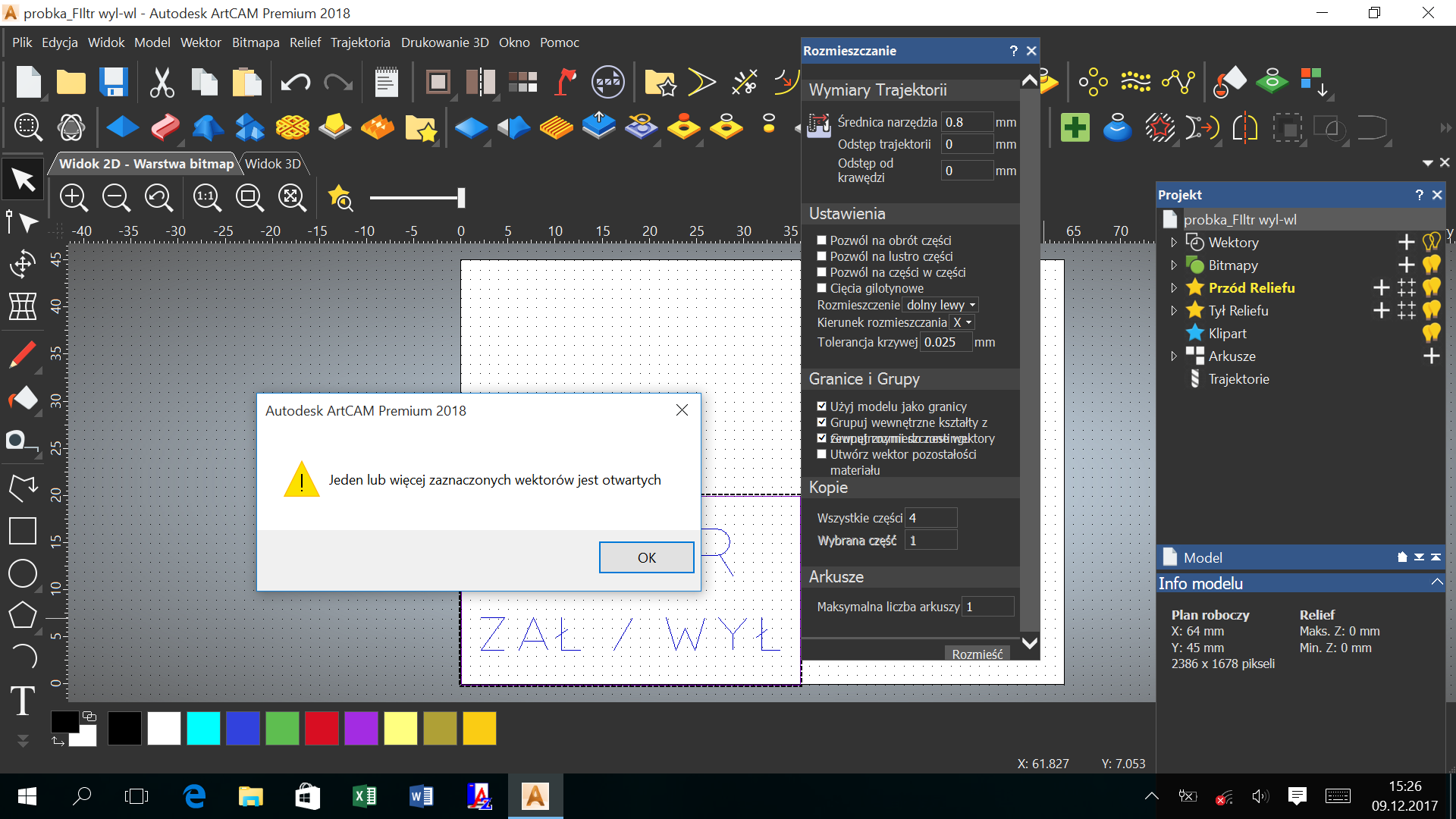
Task: Click the Wszystkie części input field
Action: (x=931, y=518)
